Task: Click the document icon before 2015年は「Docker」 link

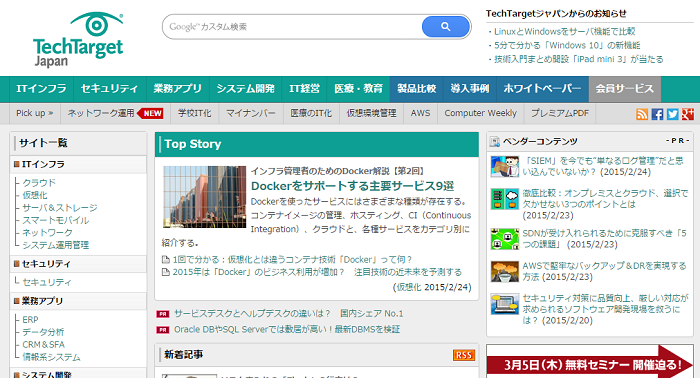Action: click(x=166, y=272)
